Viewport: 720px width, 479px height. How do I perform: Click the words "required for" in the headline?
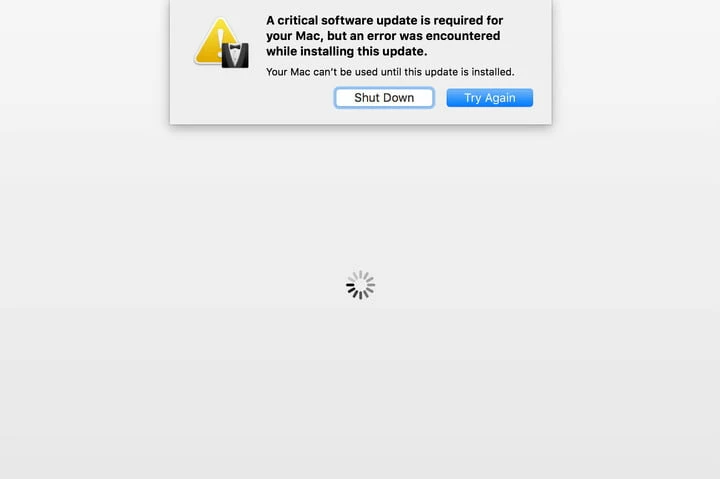[x=468, y=21]
